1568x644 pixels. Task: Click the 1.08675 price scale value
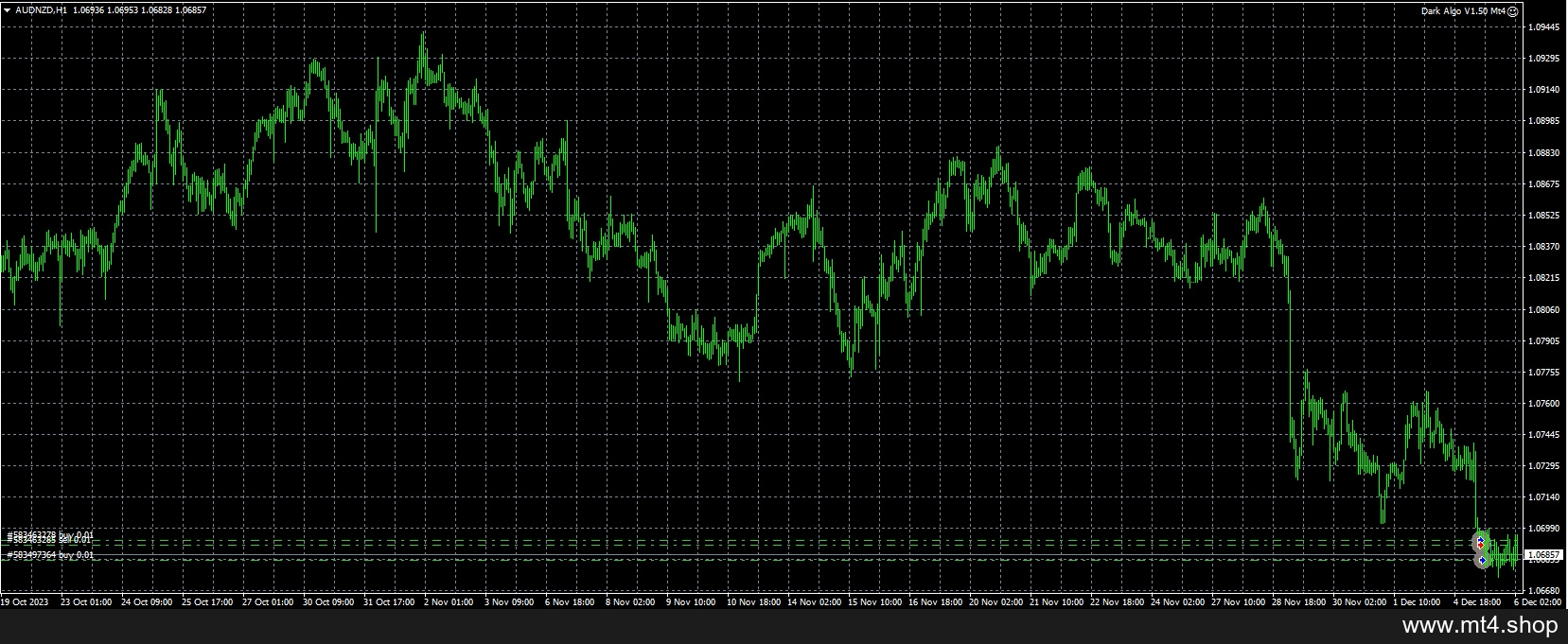(1544, 183)
